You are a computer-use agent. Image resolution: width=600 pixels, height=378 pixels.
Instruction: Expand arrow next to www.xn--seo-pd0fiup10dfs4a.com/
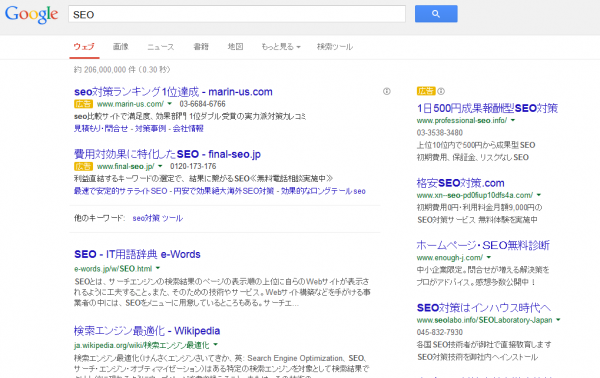(539, 195)
